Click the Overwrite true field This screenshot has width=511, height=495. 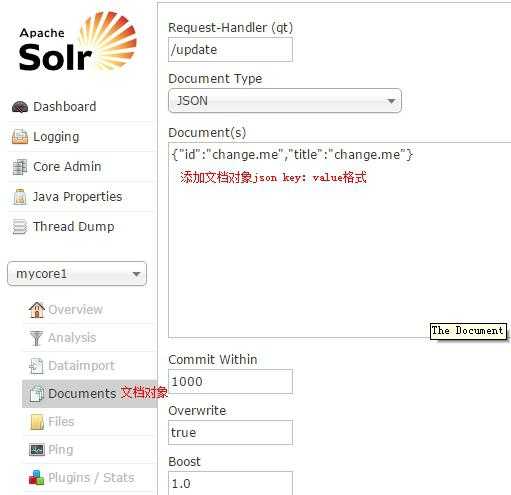tap(230, 433)
